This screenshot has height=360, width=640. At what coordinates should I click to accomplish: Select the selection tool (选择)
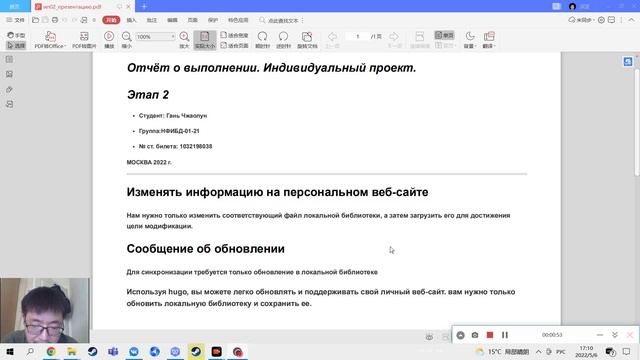click(16, 45)
